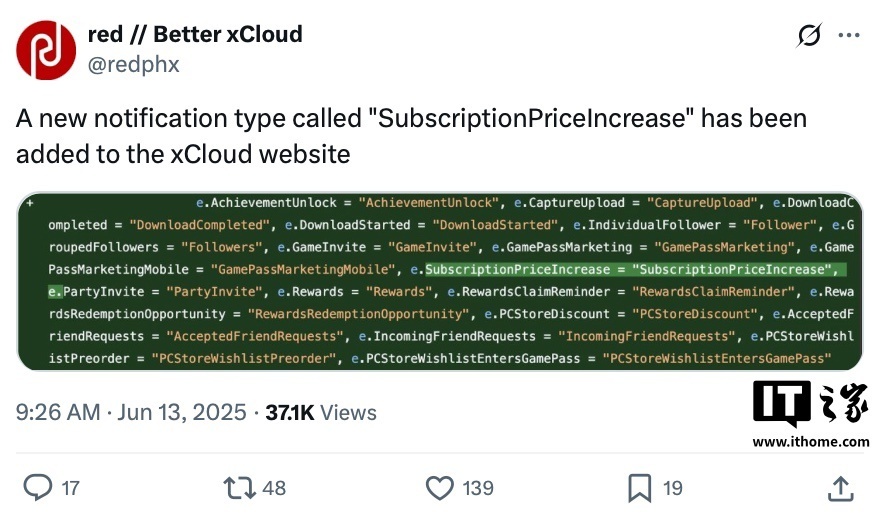Image resolution: width=884 pixels, height=518 pixels.
Task: Click the reply count 17
Action: (x=70, y=487)
